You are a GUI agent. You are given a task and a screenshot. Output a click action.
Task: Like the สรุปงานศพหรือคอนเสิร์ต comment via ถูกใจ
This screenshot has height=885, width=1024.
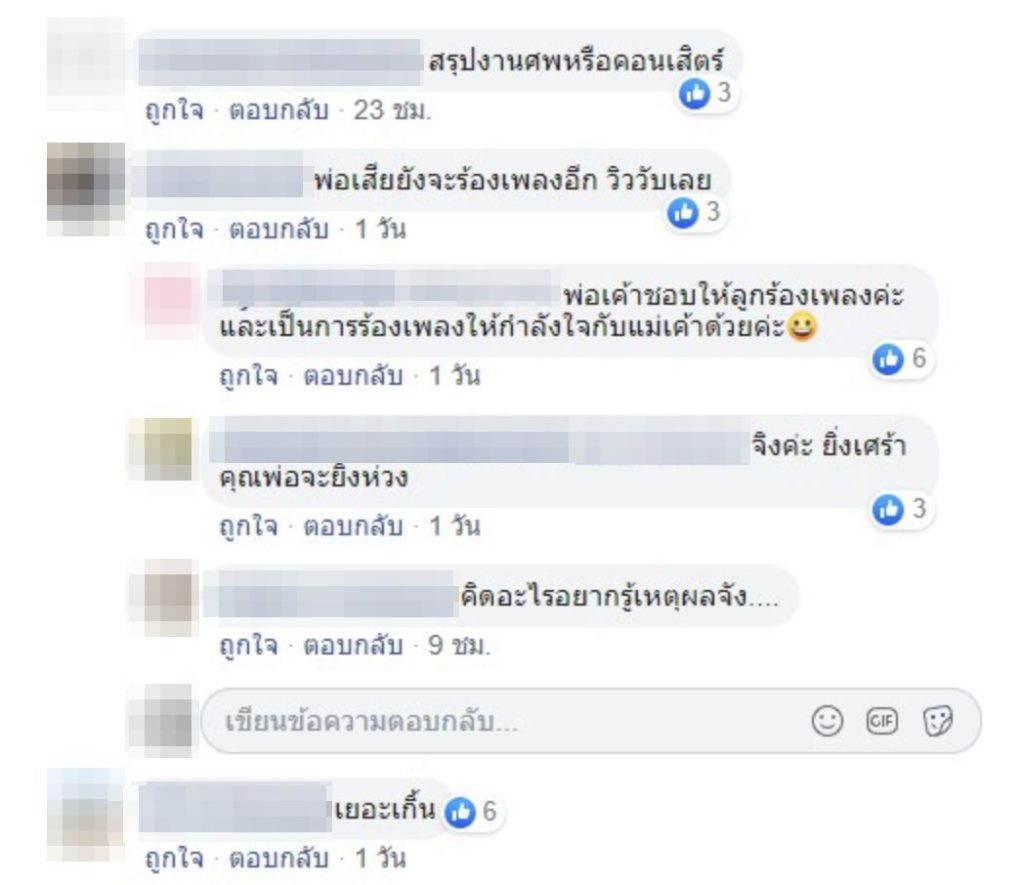point(174,110)
